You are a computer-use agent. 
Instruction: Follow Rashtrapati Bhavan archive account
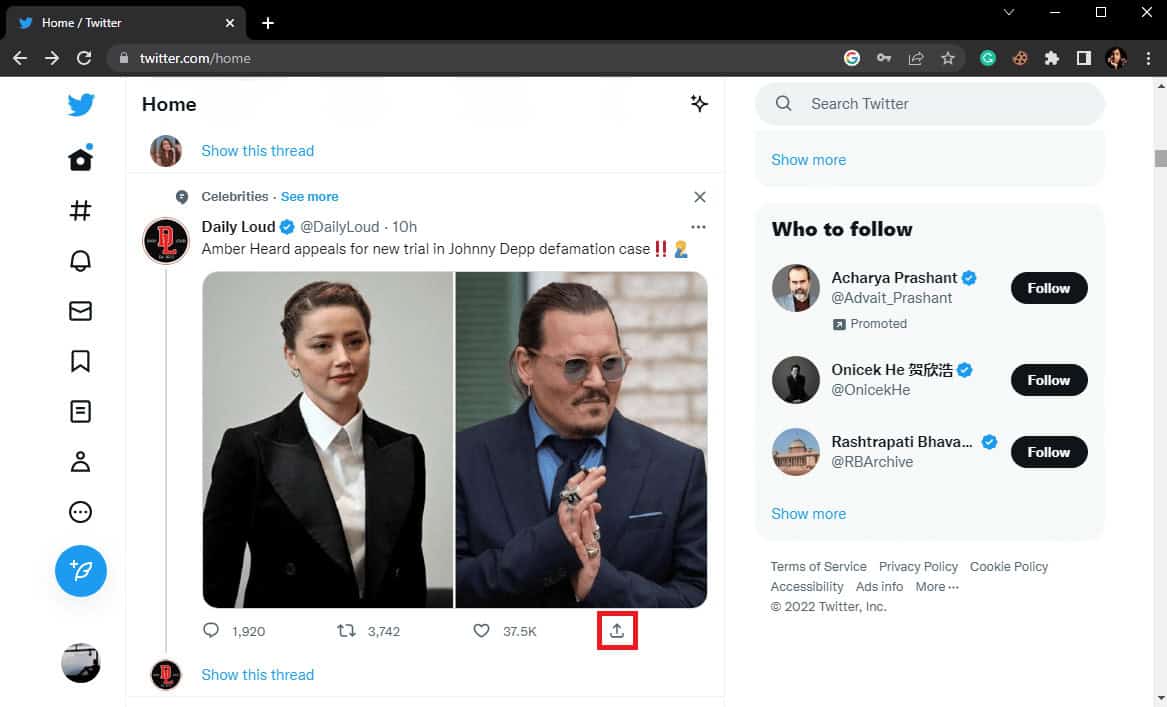click(x=1049, y=452)
